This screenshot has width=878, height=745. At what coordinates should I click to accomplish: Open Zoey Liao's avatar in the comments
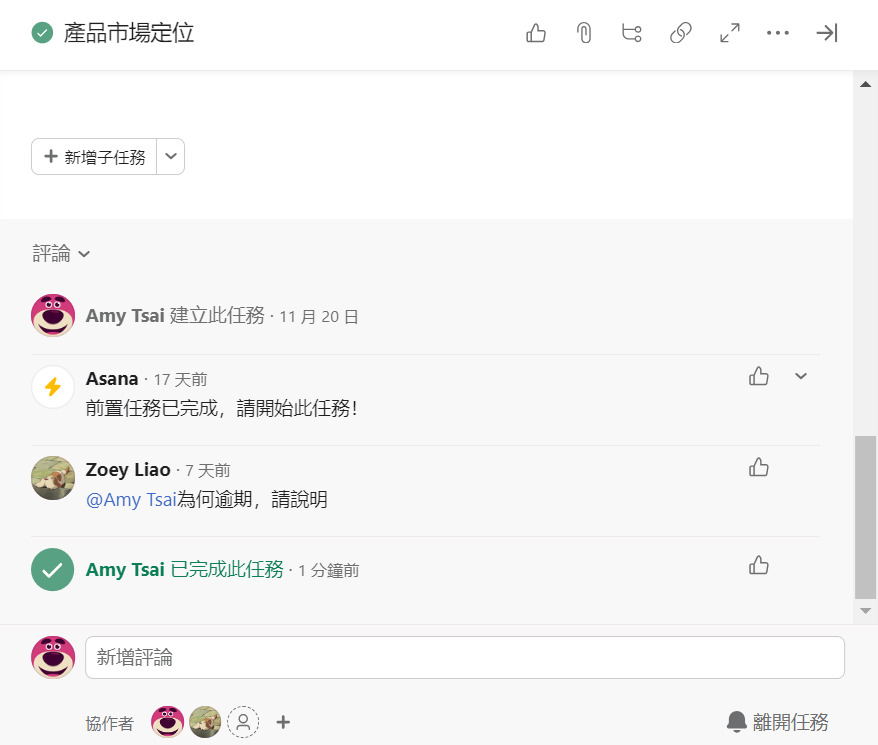pos(53,478)
